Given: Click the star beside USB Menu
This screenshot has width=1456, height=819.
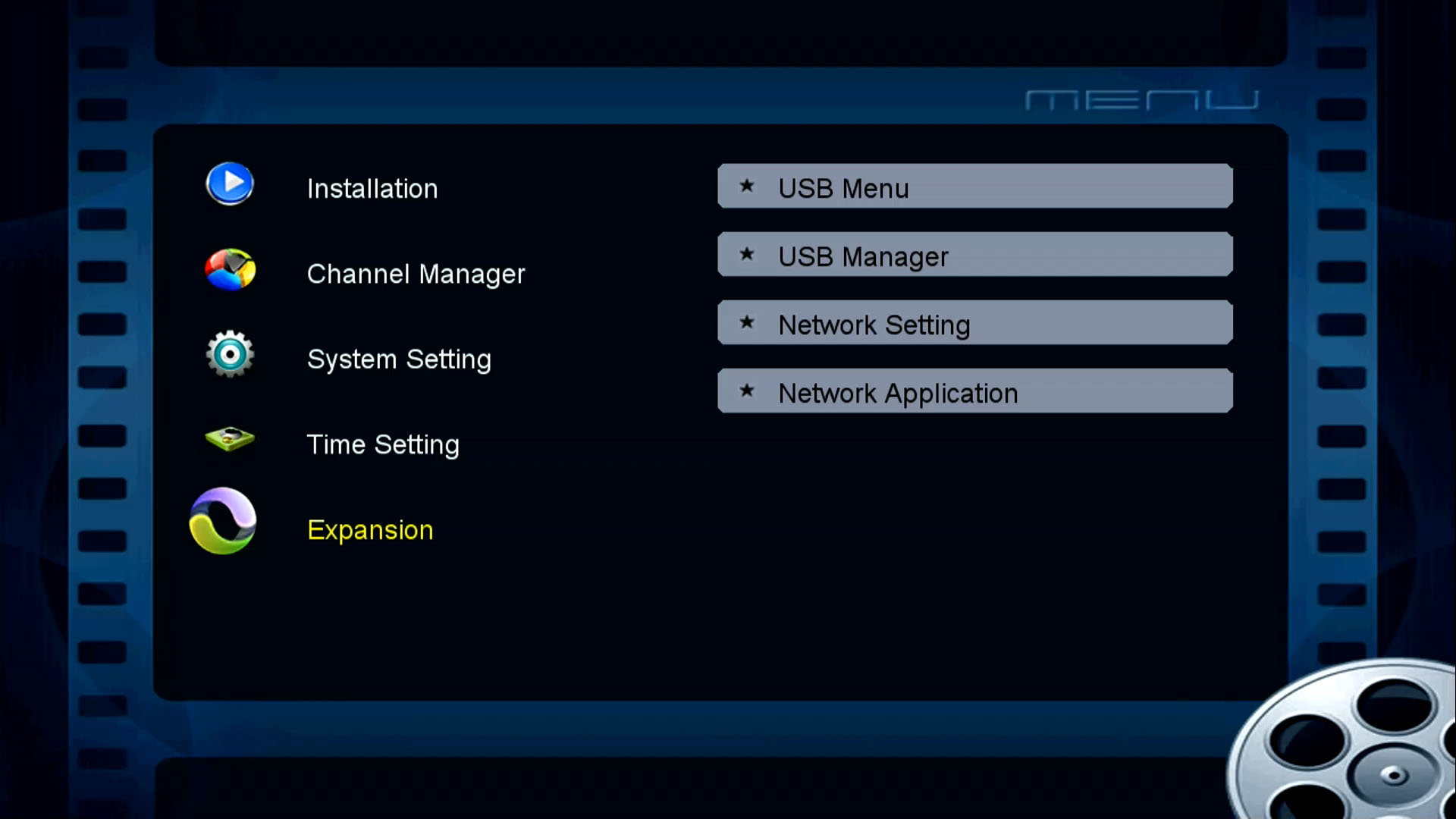Looking at the screenshot, I should point(747,185).
